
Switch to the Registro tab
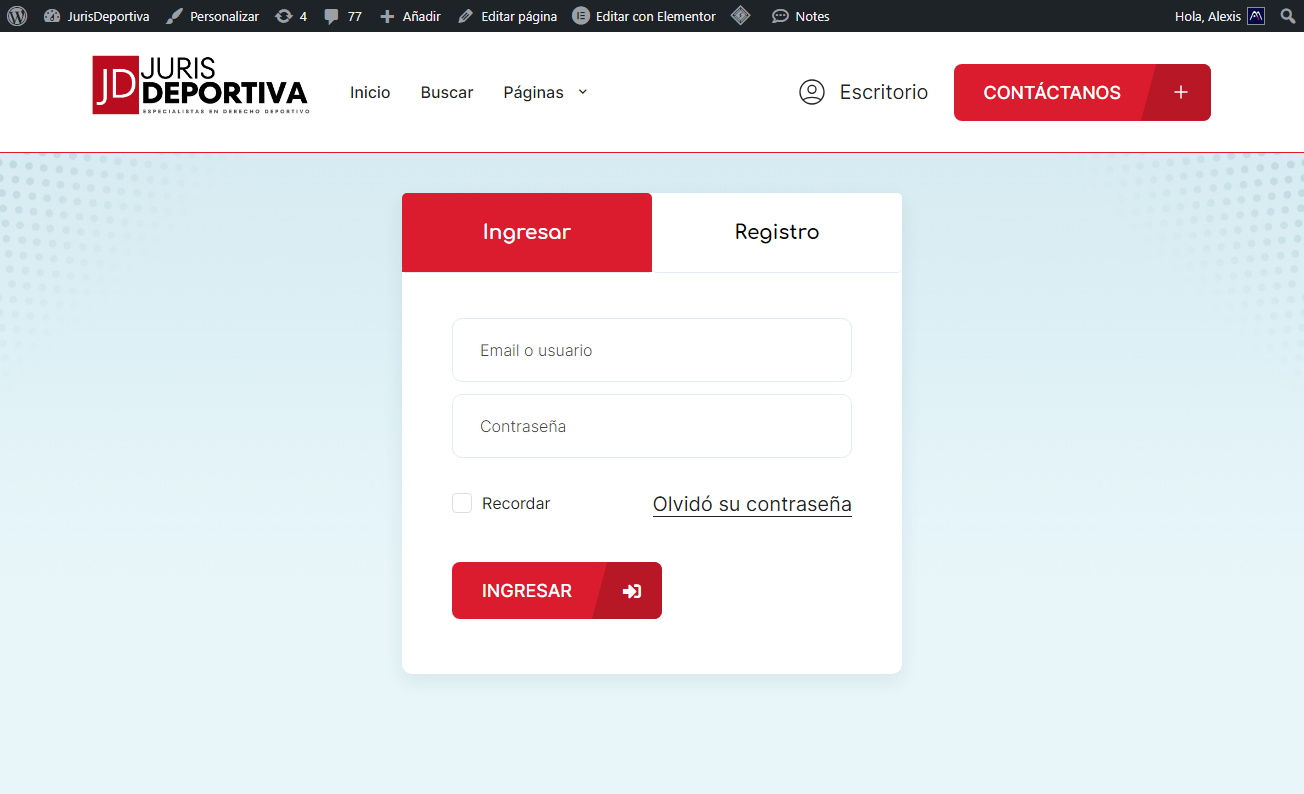(x=776, y=232)
